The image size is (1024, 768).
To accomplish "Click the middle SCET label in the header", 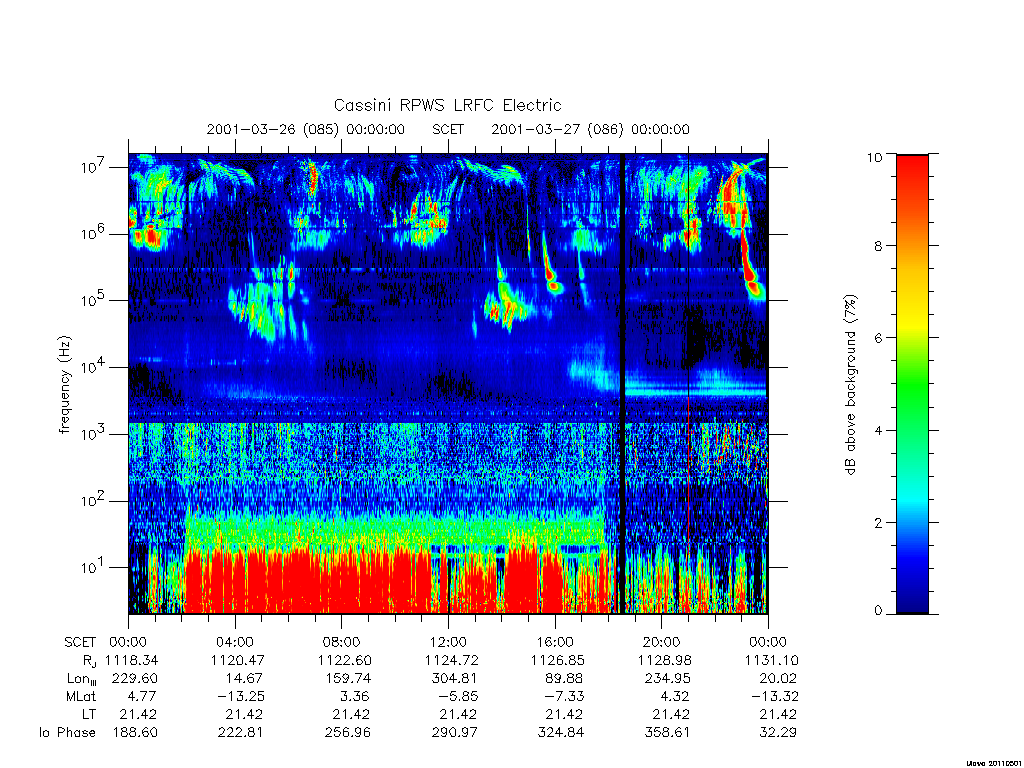I will click(448, 129).
